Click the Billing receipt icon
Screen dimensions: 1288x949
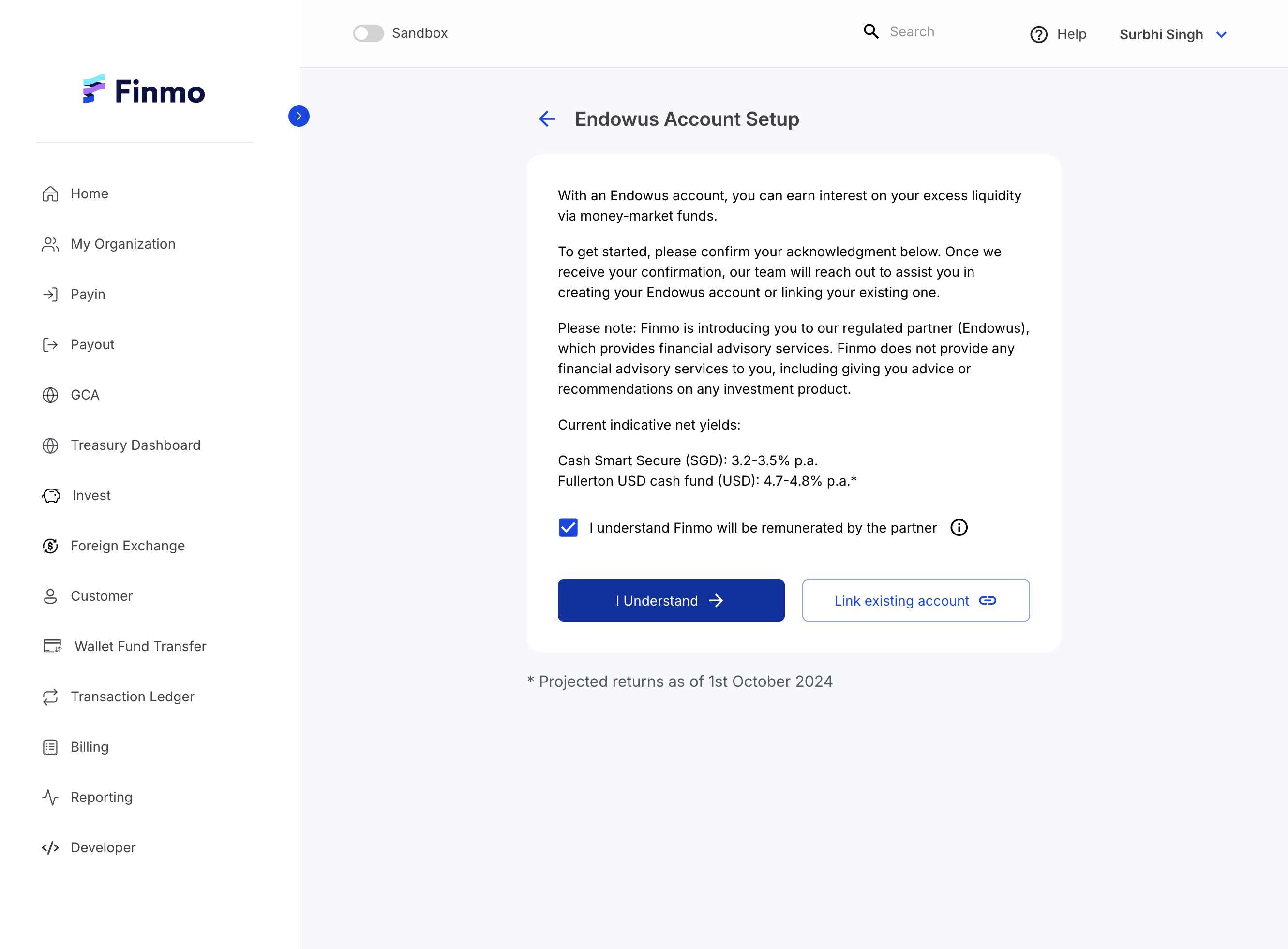pyautogui.click(x=50, y=747)
